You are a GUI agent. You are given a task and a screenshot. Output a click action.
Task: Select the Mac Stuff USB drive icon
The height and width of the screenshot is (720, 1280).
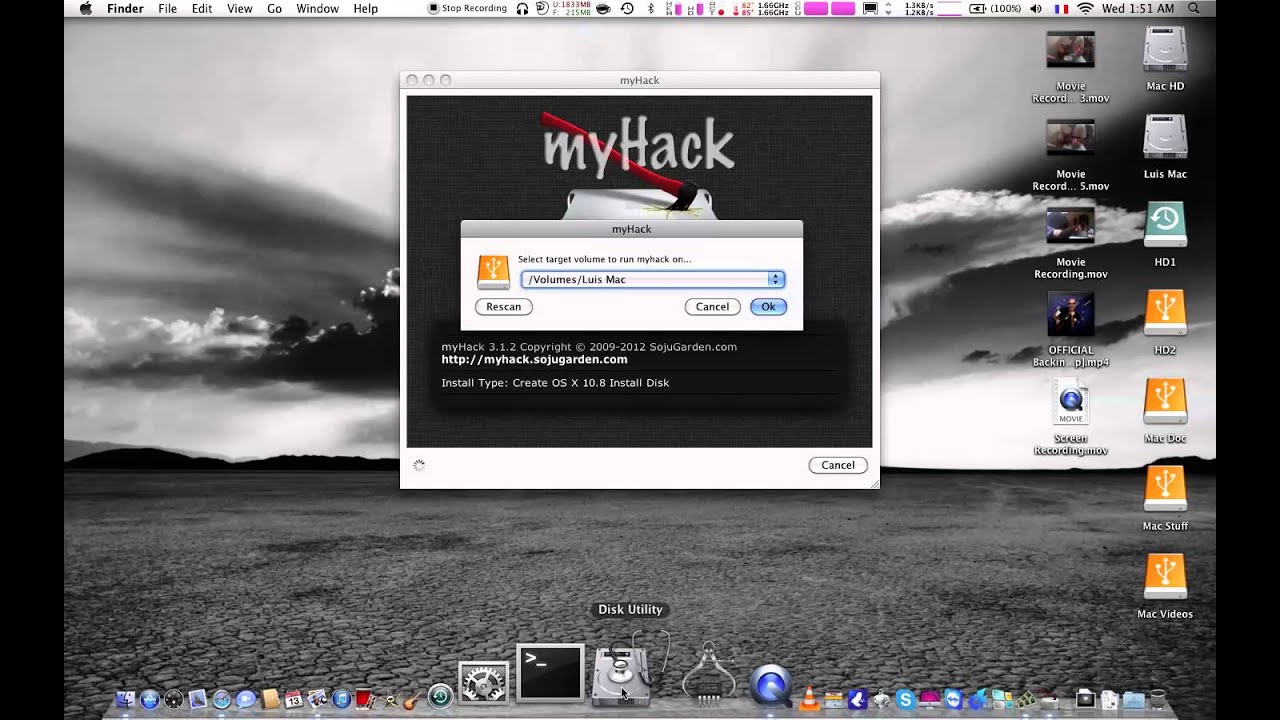[1165, 490]
